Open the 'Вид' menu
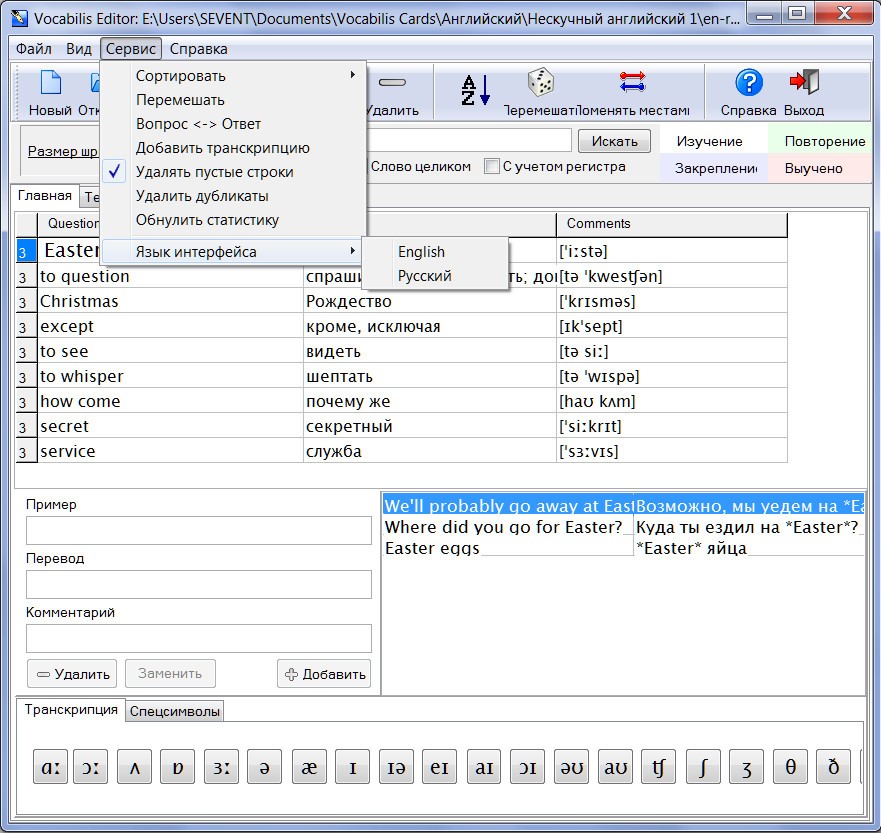The height and width of the screenshot is (833, 881). pyautogui.click(x=79, y=49)
